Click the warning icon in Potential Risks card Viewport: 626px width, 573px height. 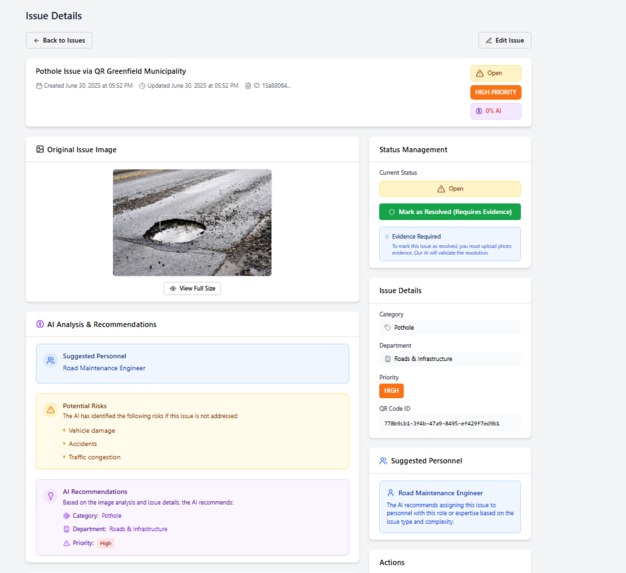tap(51, 410)
